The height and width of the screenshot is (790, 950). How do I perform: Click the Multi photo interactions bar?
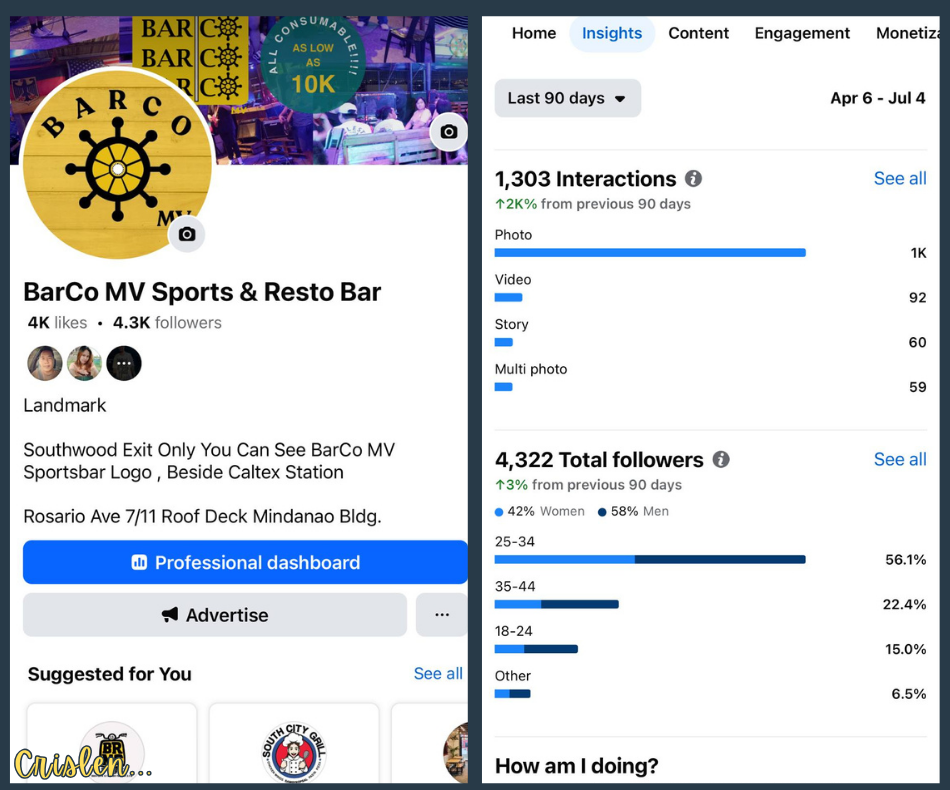pyautogui.click(x=503, y=387)
